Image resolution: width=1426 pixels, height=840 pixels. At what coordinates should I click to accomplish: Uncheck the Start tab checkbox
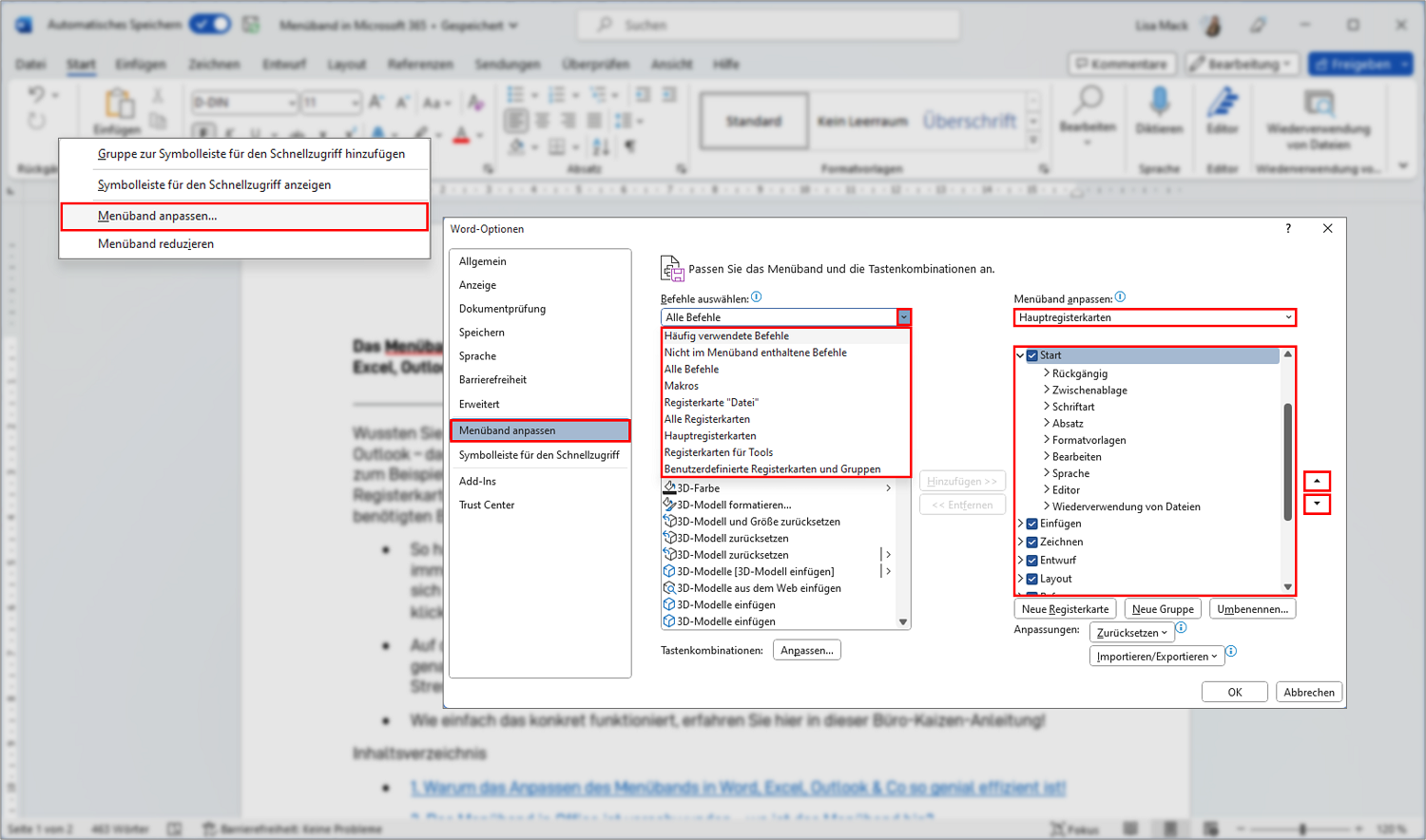coord(1032,355)
